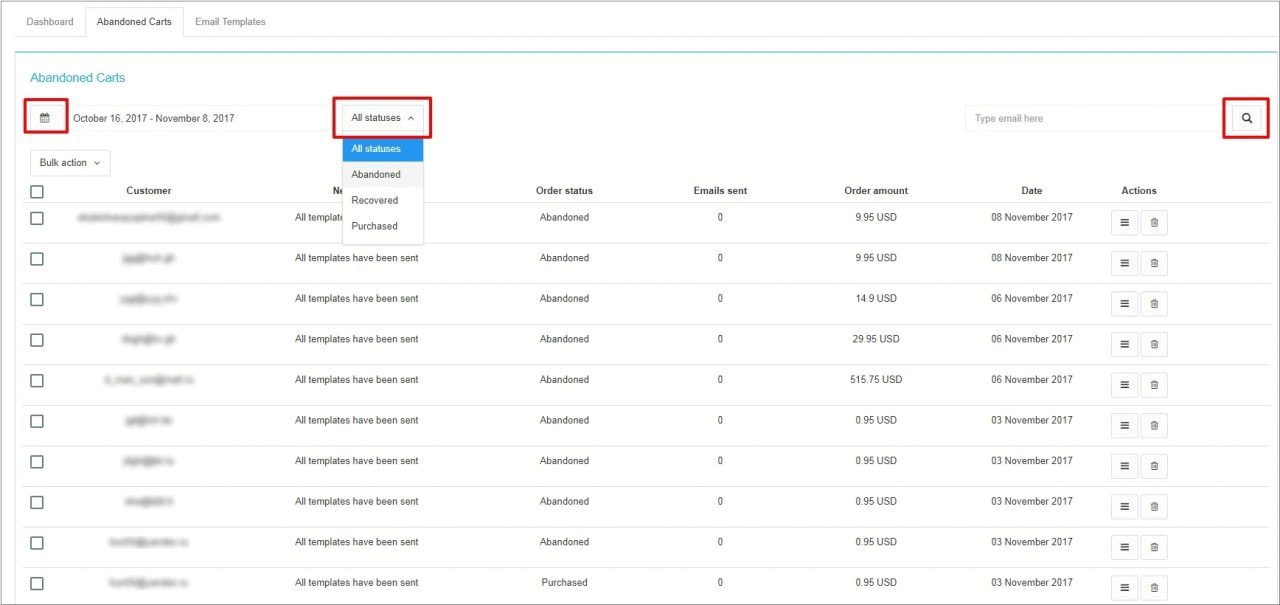The width and height of the screenshot is (1280, 605).
Task: Click the Emails sent column header
Action: (720, 191)
